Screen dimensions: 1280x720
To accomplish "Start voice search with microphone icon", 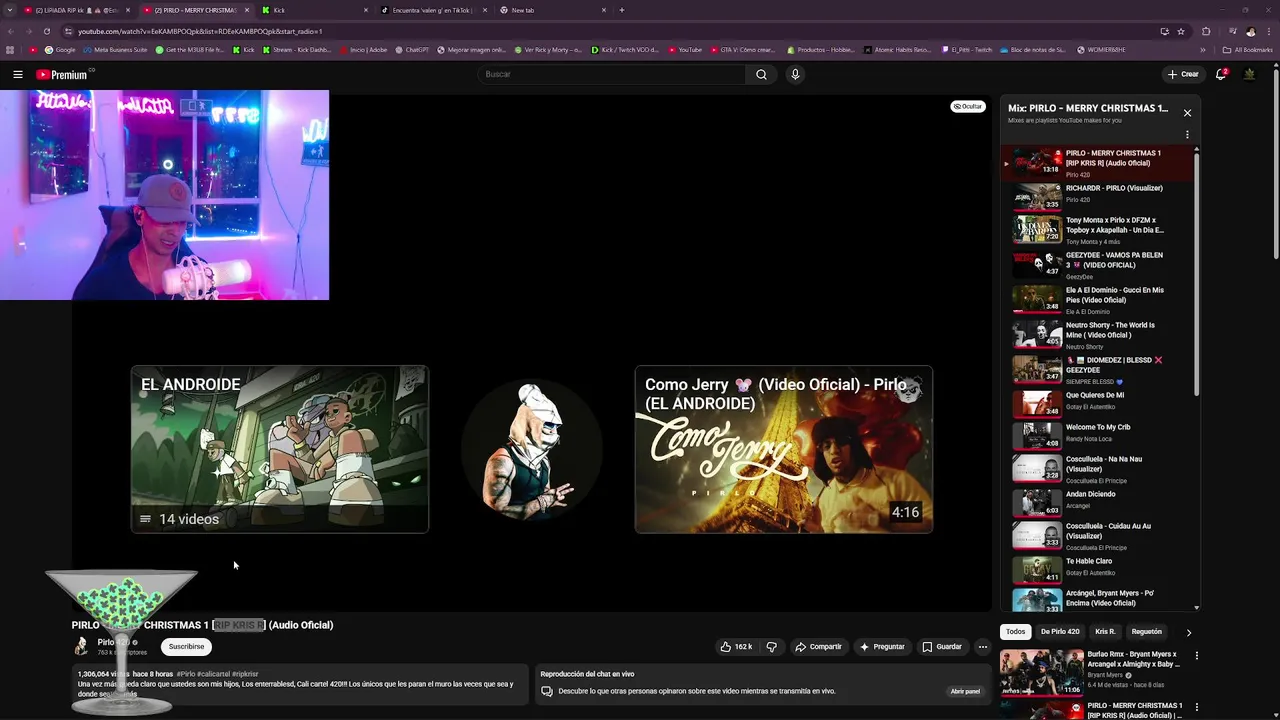I will point(795,74).
